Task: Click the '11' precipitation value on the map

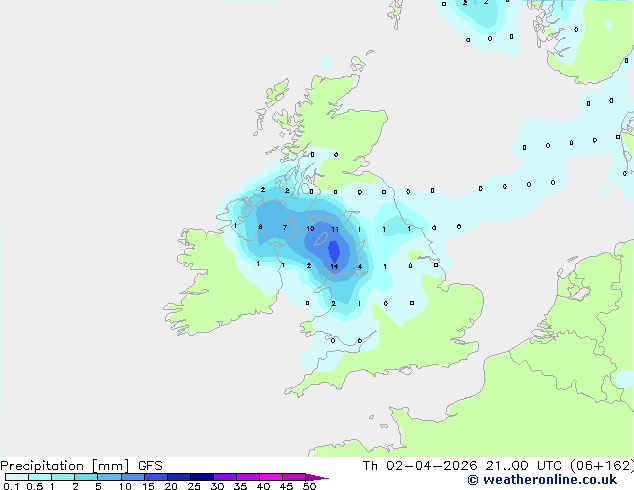Action: pyautogui.click(x=335, y=230)
